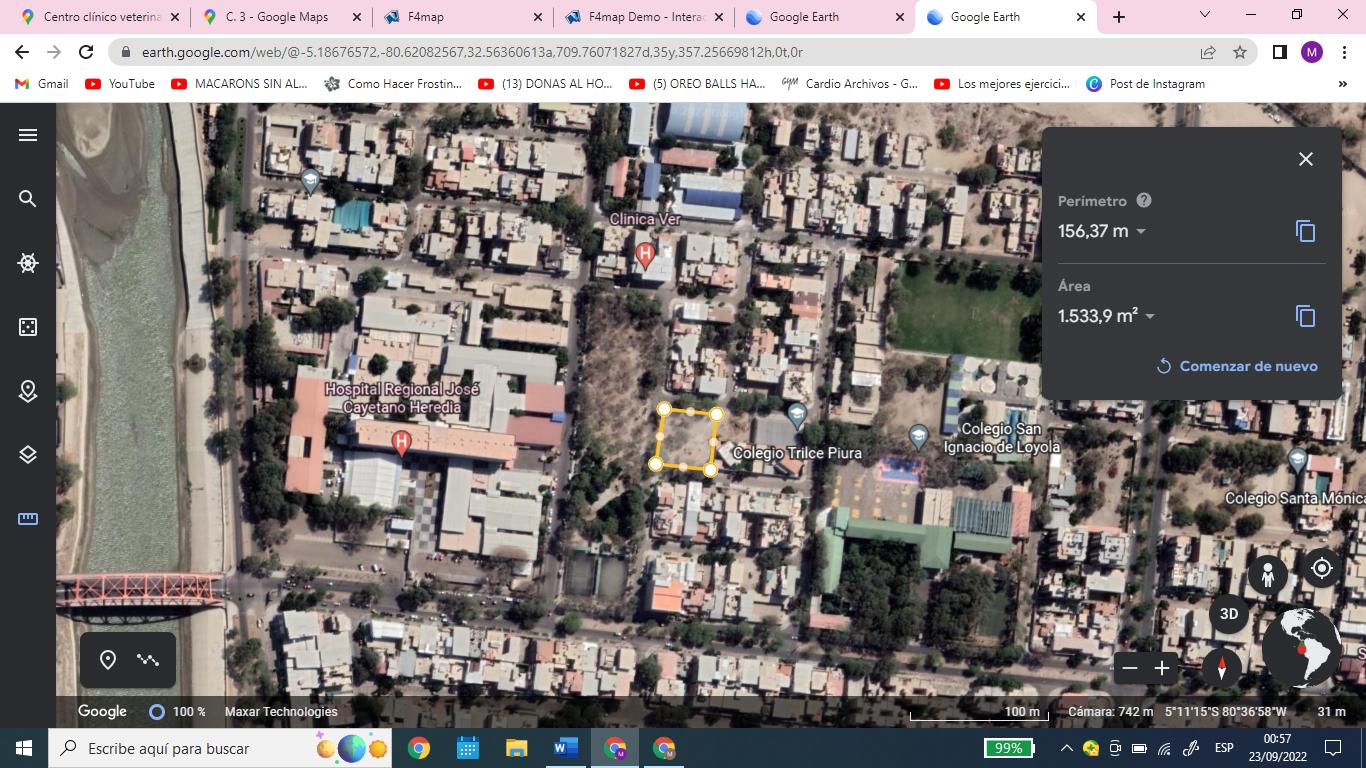Switch to the F4map tab
Image resolution: width=1366 pixels, height=768 pixels.
point(462,17)
